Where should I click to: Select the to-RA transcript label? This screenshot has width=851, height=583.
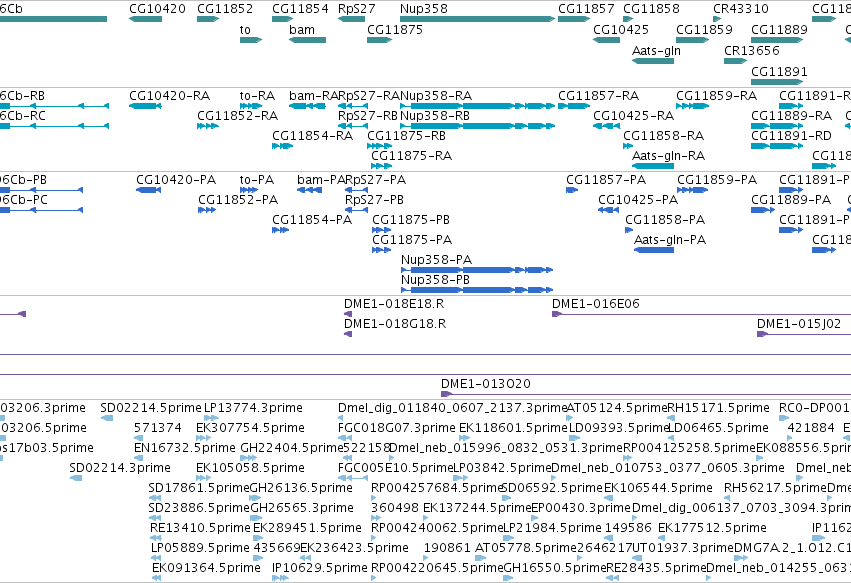pos(257,96)
